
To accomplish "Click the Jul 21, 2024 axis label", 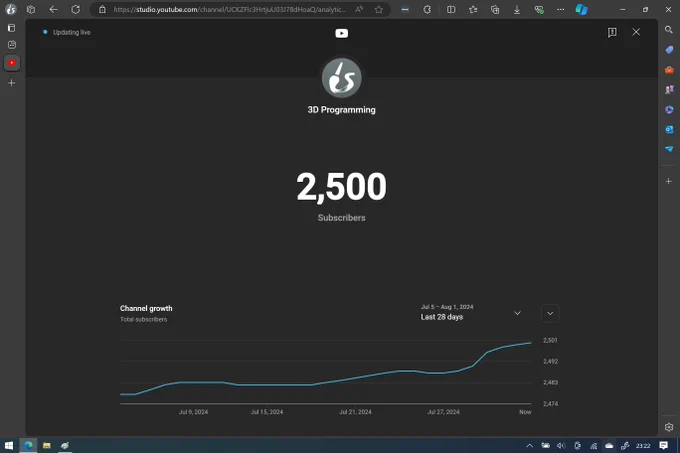I will click(x=355, y=412).
